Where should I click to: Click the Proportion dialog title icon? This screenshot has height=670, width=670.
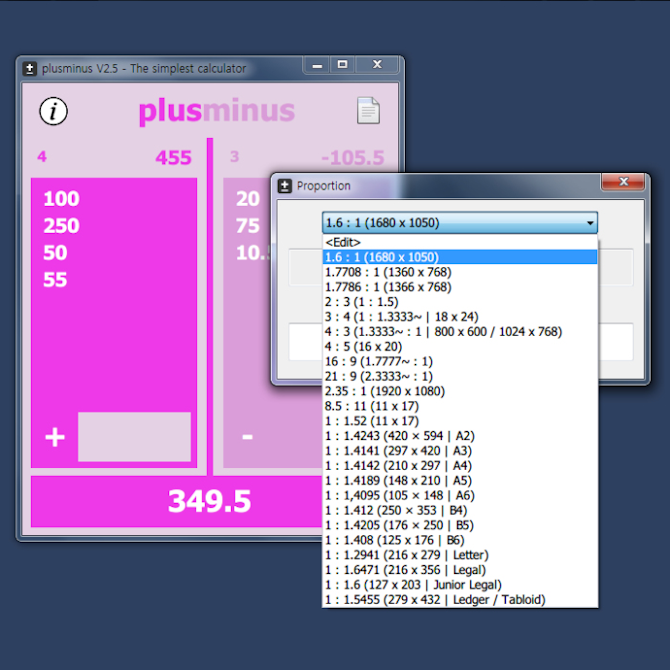click(x=285, y=185)
